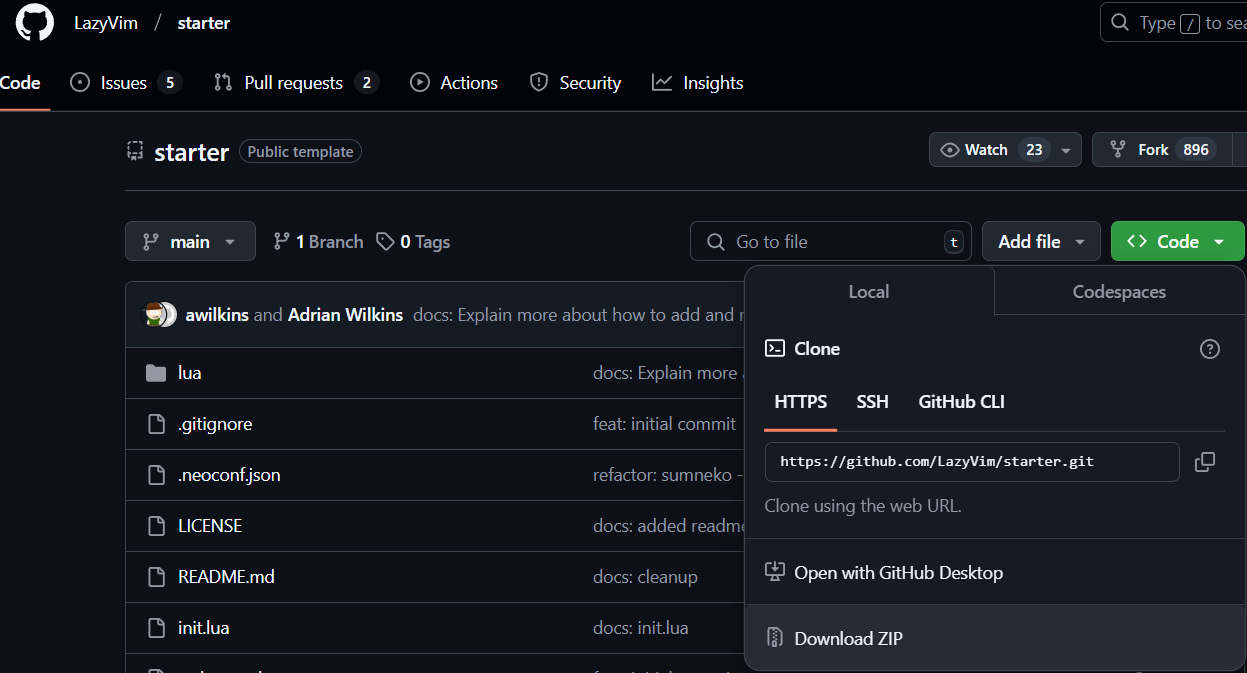Focus the Go to file search field
Viewport: 1247px width, 673px height.
831,242
